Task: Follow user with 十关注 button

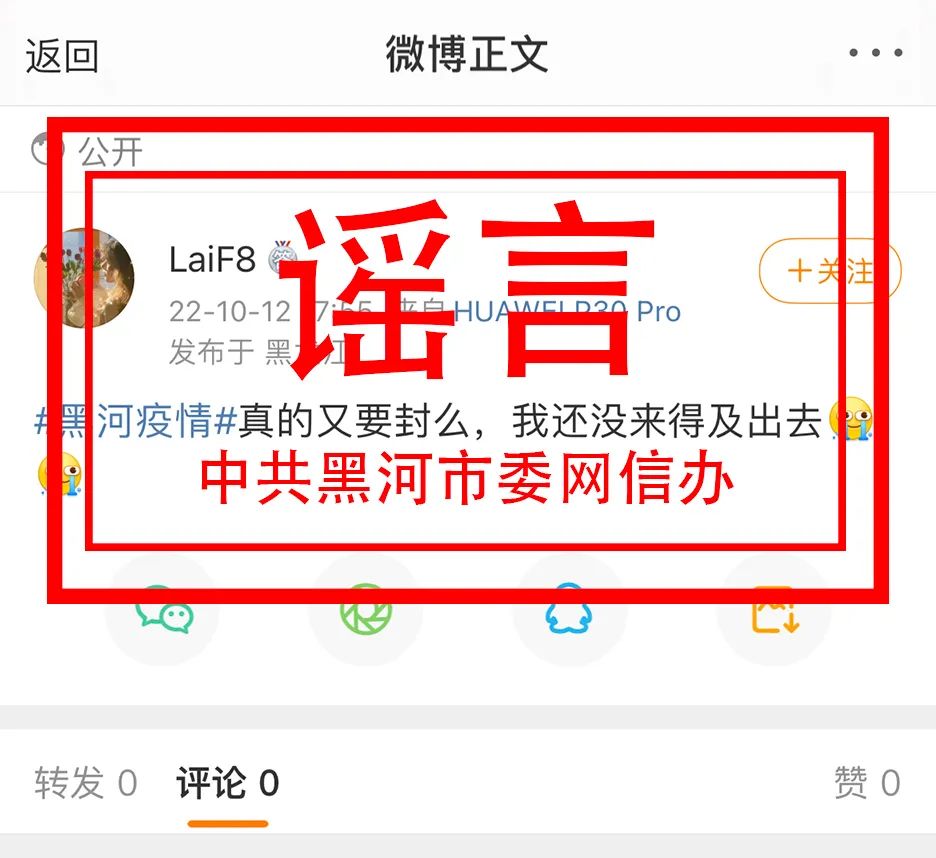Action: click(x=830, y=270)
